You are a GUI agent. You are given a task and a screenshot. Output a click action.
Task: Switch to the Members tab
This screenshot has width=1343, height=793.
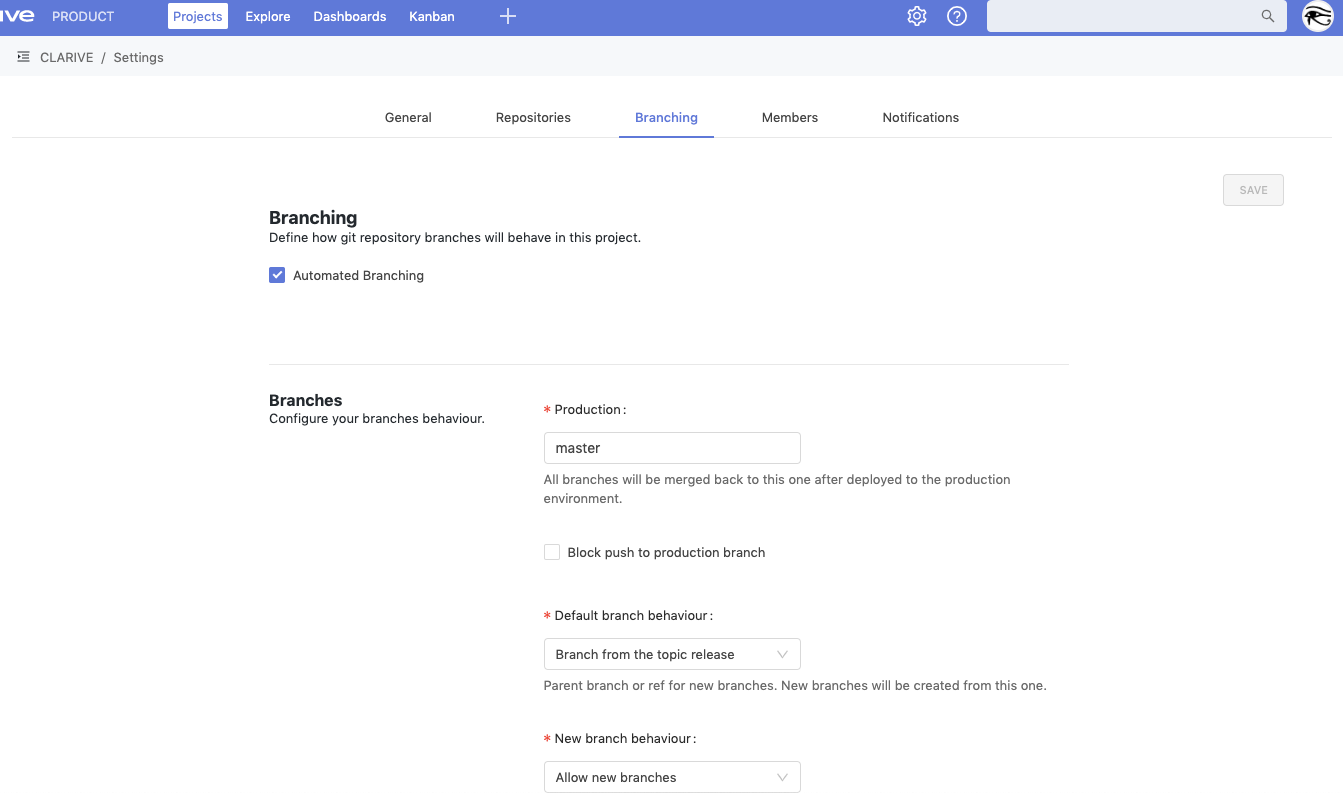tap(790, 117)
